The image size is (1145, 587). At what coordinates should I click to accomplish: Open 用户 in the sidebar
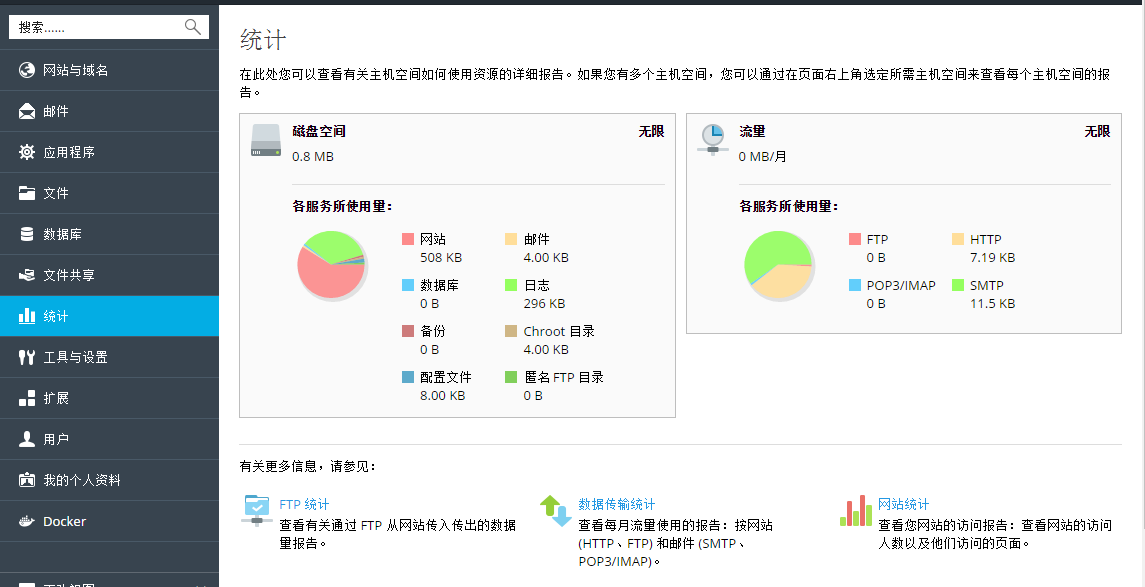click(110, 439)
